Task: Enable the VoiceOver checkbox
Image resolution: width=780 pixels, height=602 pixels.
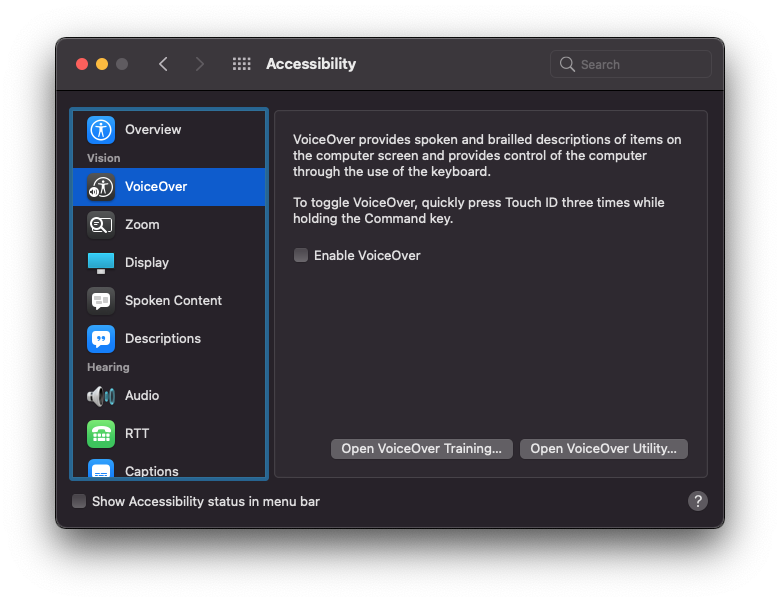Action: coord(301,255)
